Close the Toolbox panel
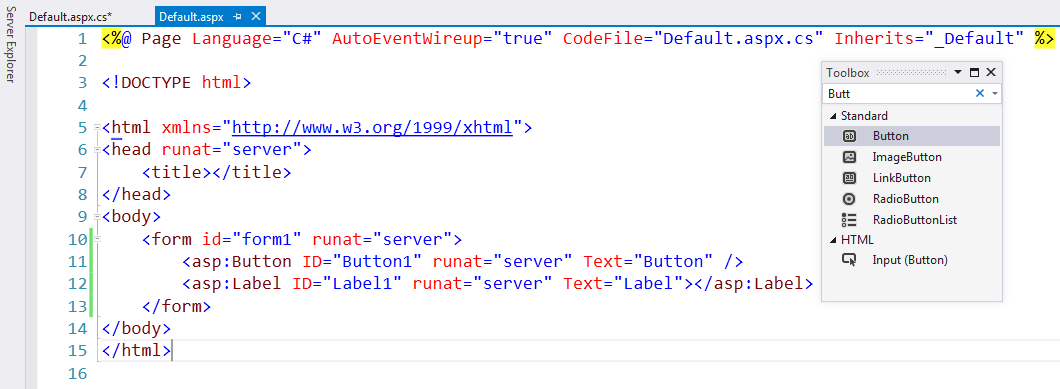Image resolution: width=1060 pixels, height=389 pixels. [991, 72]
